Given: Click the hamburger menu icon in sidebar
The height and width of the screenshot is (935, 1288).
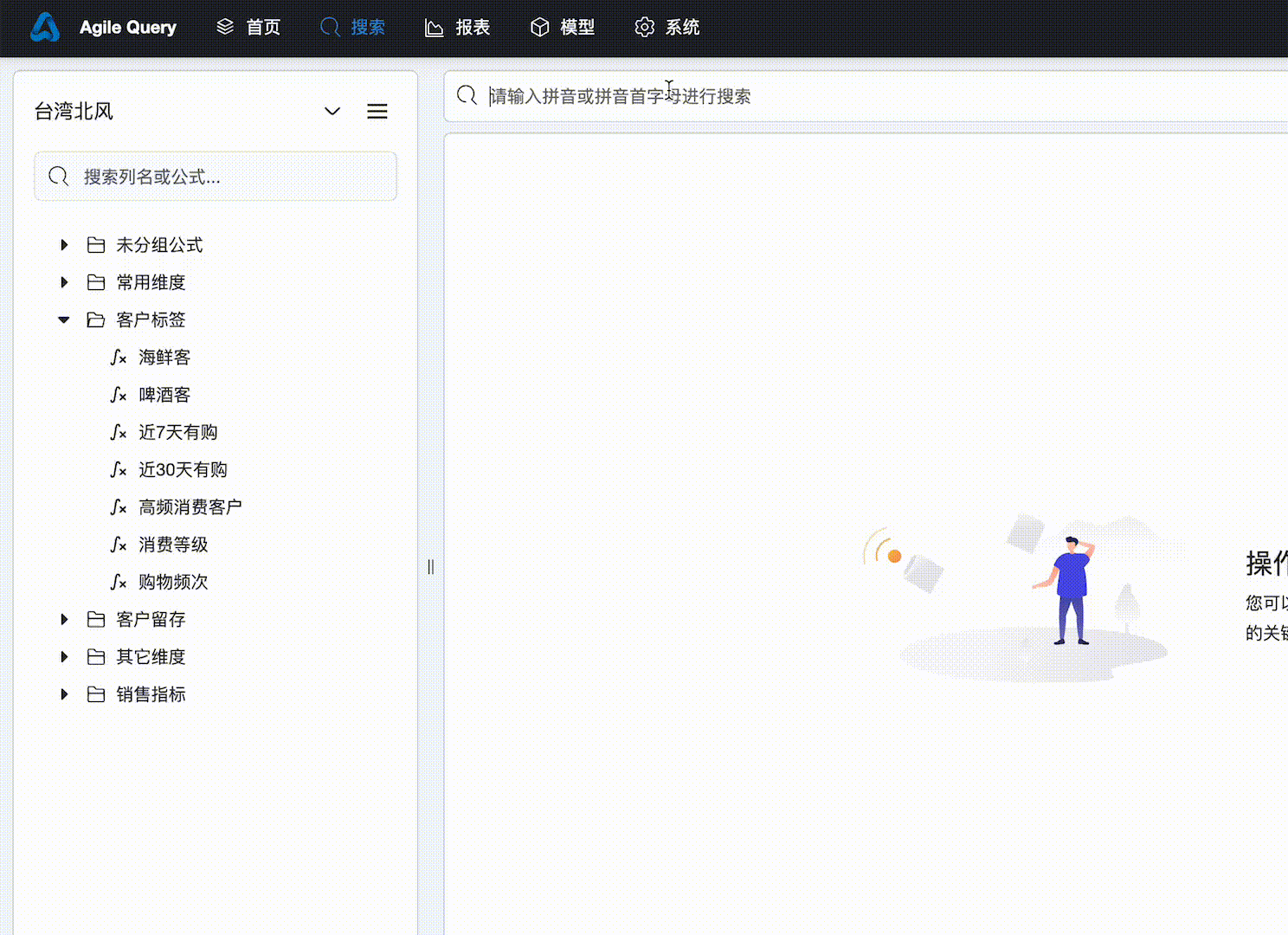Looking at the screenshot, I should (377, 112).
